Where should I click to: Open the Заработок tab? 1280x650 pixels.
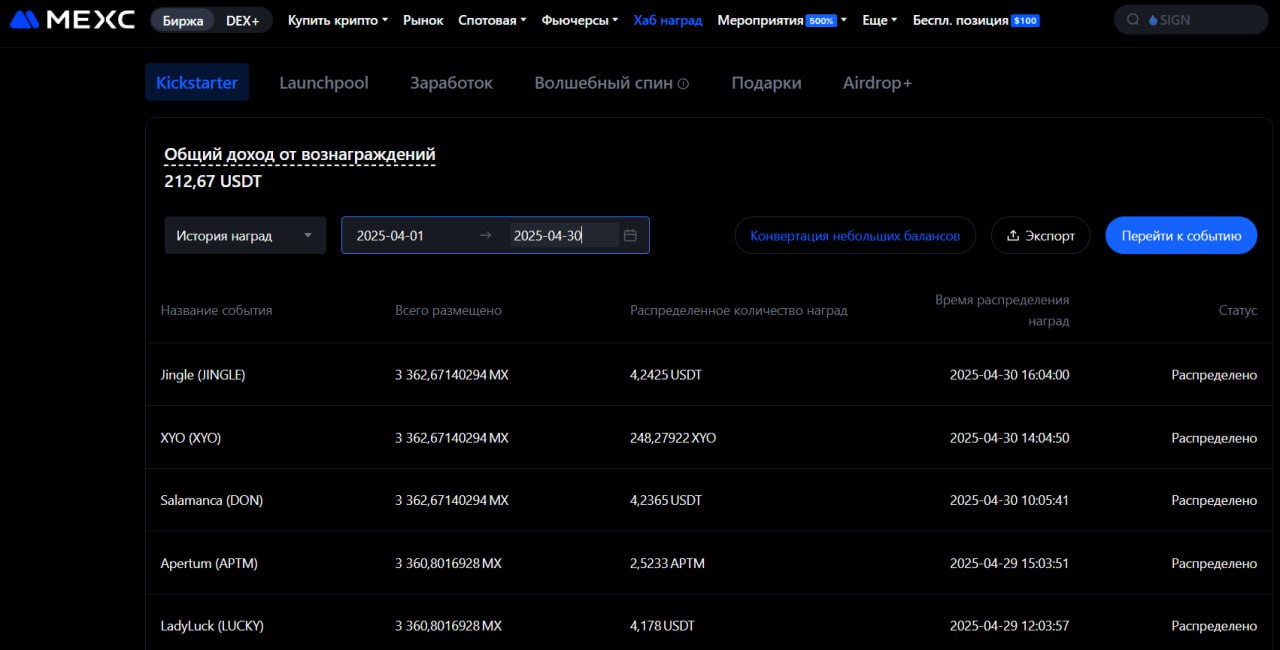pyautogui.click(x=451, y=83)
